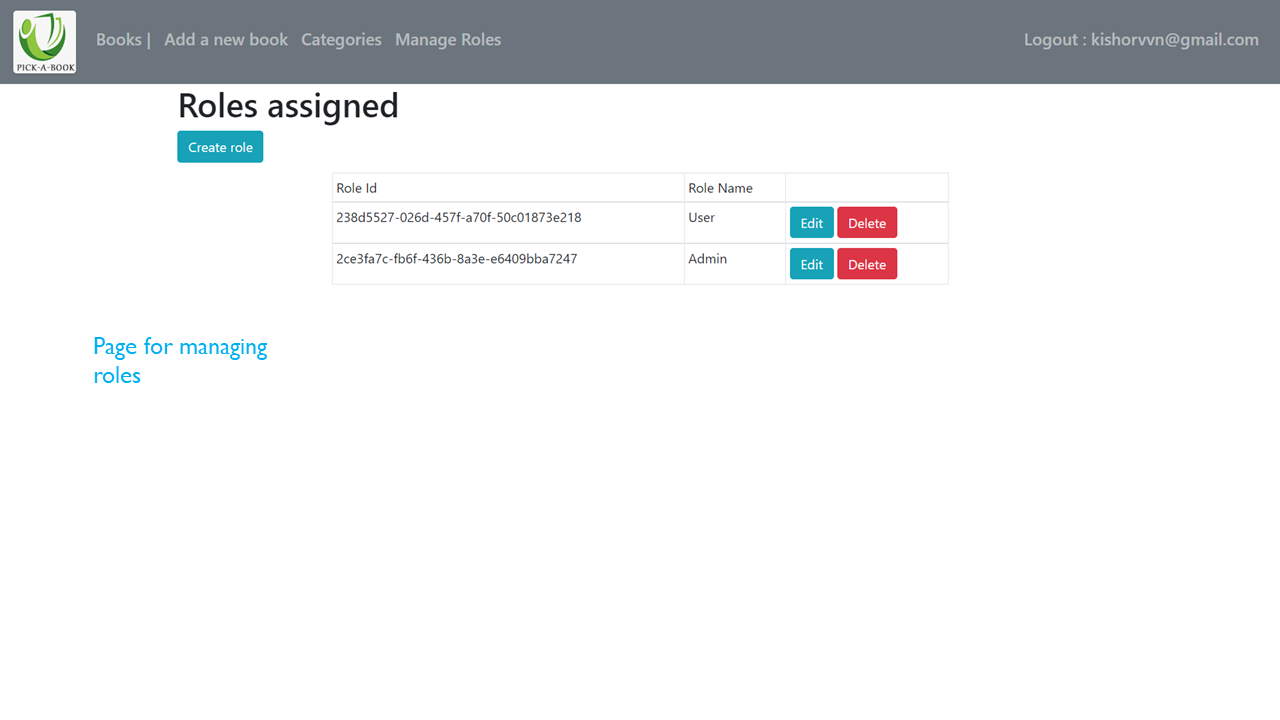
Task: Click the Pick-A-Book logo icon
Action: click(45, 42)
